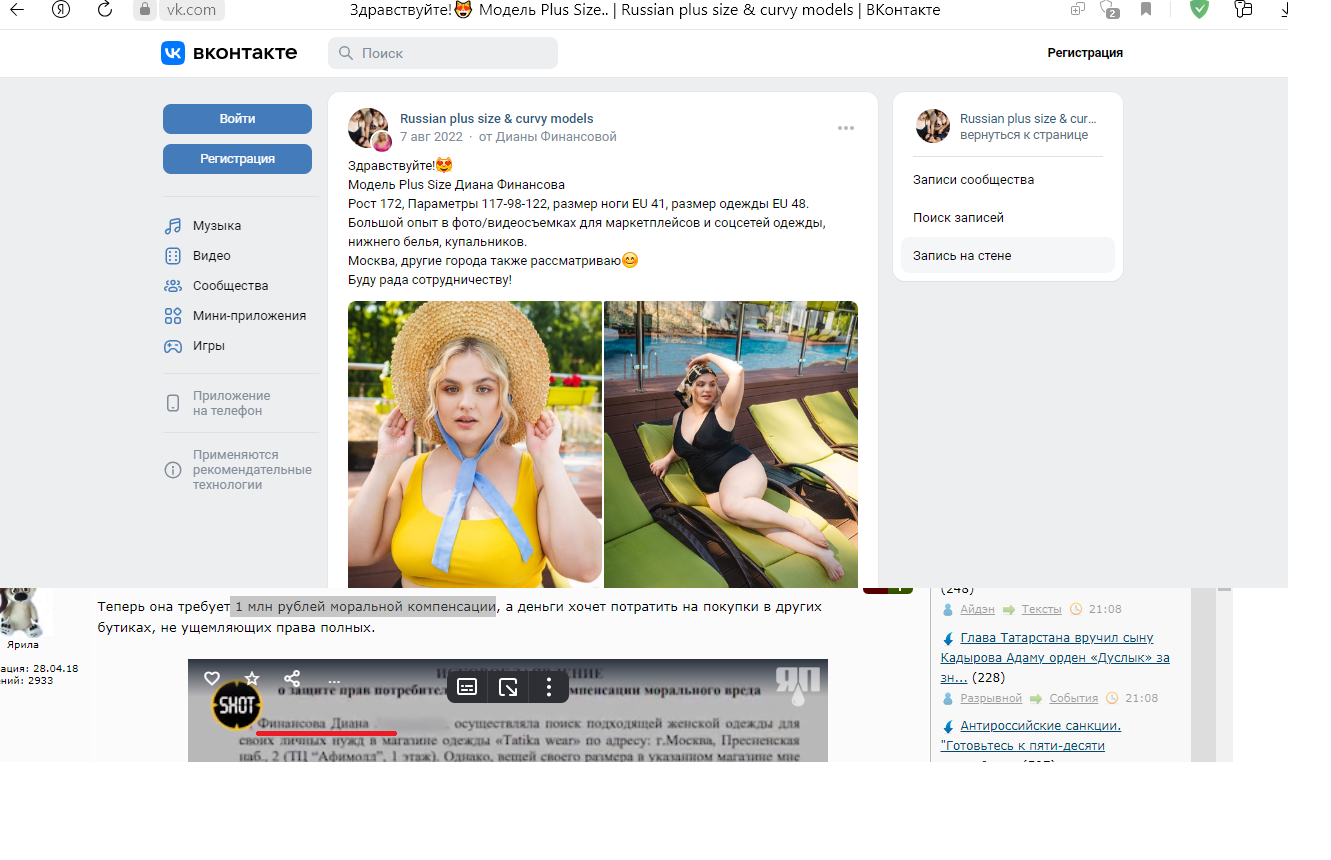Open the Сообщества people icon
Image resolution: width=1331 pixels, height=860 pixels.
point(173,286)
